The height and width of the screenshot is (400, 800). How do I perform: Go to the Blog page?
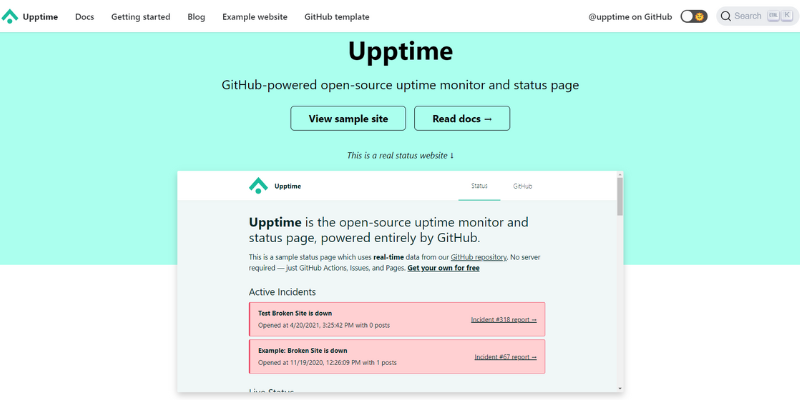point(196,17)
